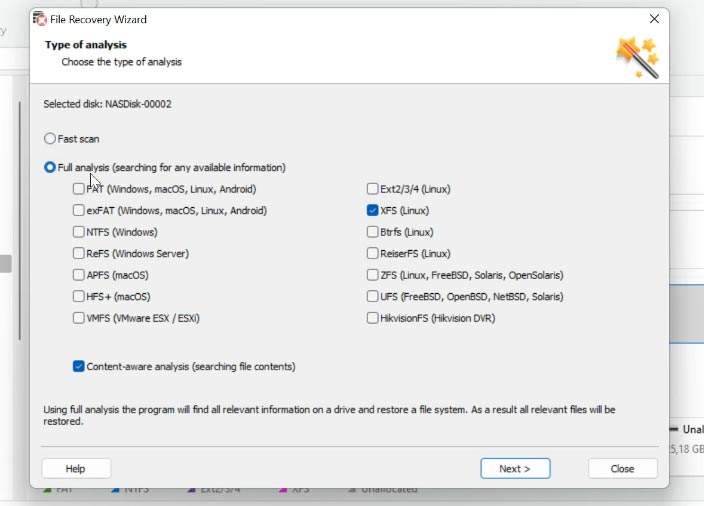The height and width of the screenshot is (506, 704).
Task: Click the 'Using full analysis' description text
Action: 329,415
